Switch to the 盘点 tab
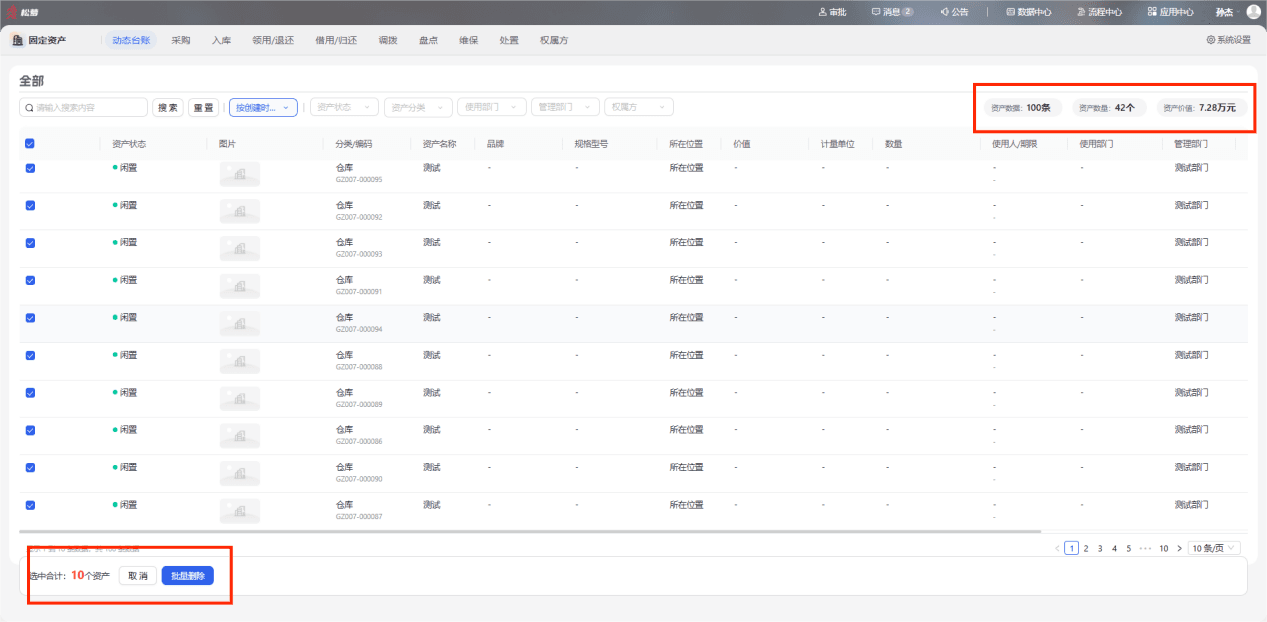The image size is (1267, 622). (428, 40)
